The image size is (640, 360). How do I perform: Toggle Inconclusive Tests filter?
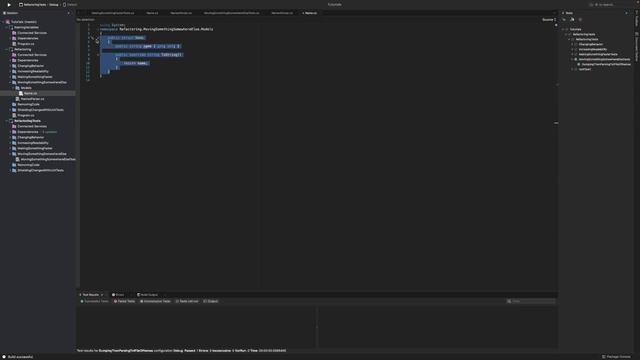[155, 301]
